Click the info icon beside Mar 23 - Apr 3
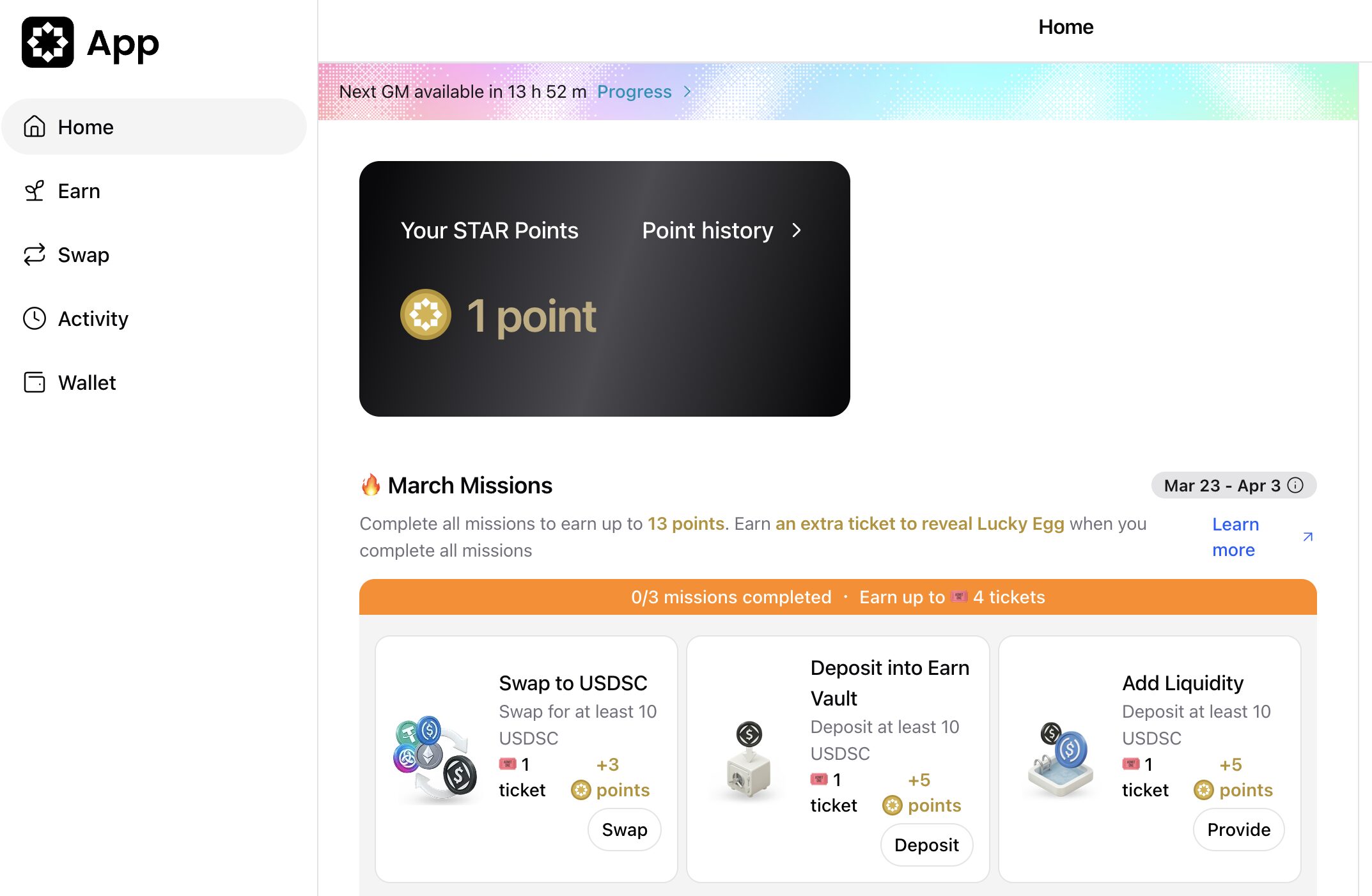This screenshot has width=1372, height=896. click(1296, 485)
